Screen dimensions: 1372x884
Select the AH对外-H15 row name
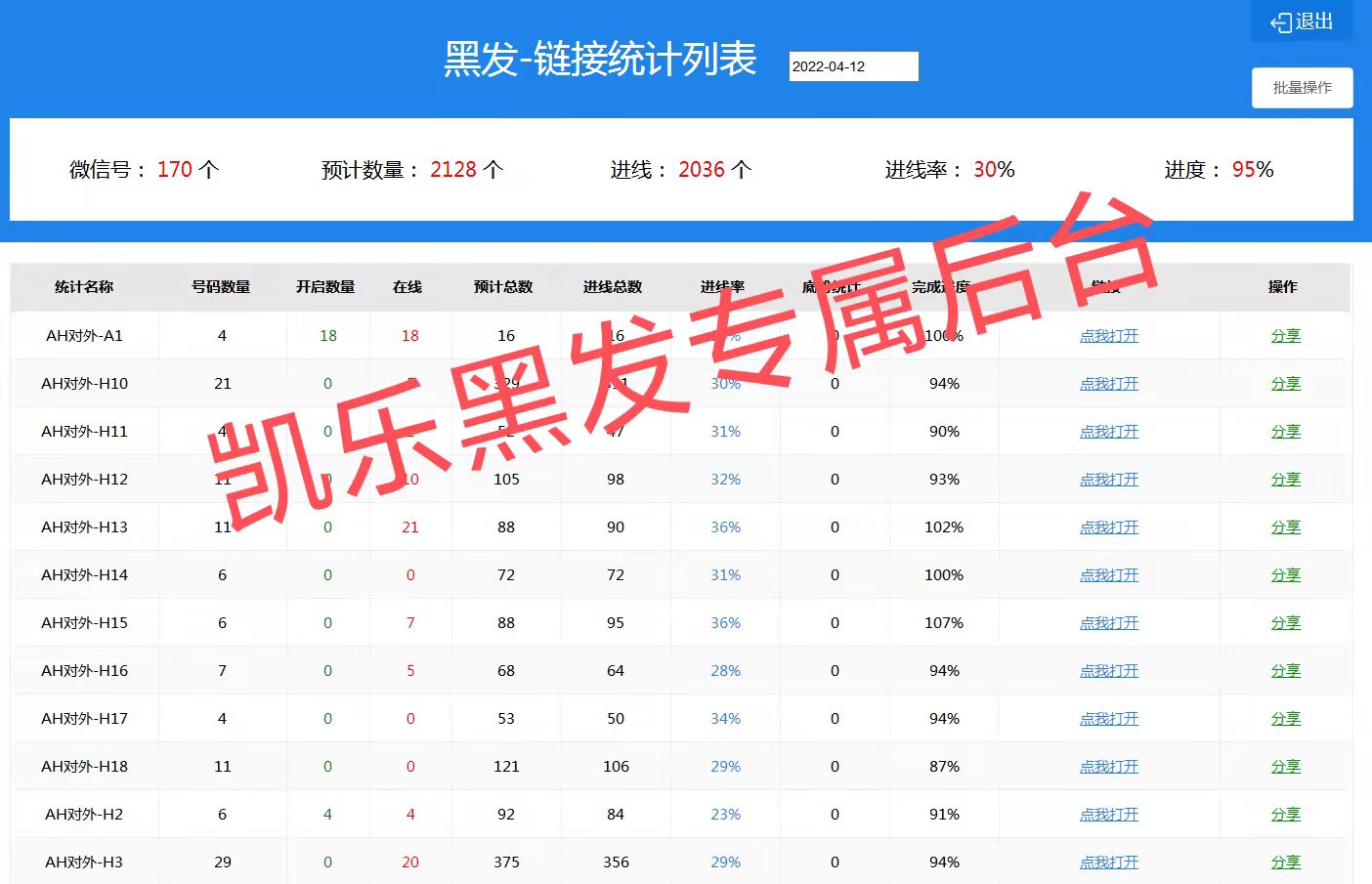(84, 623)
